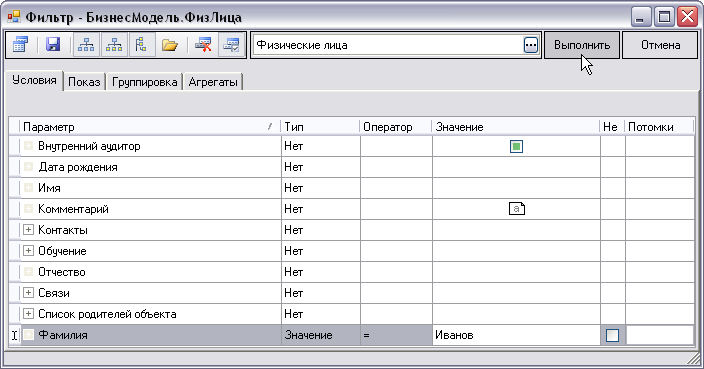Viewport: 704px width, 369px height.
Task: Select the Комментарий parameter row
Action: click(x=151, y=209)
